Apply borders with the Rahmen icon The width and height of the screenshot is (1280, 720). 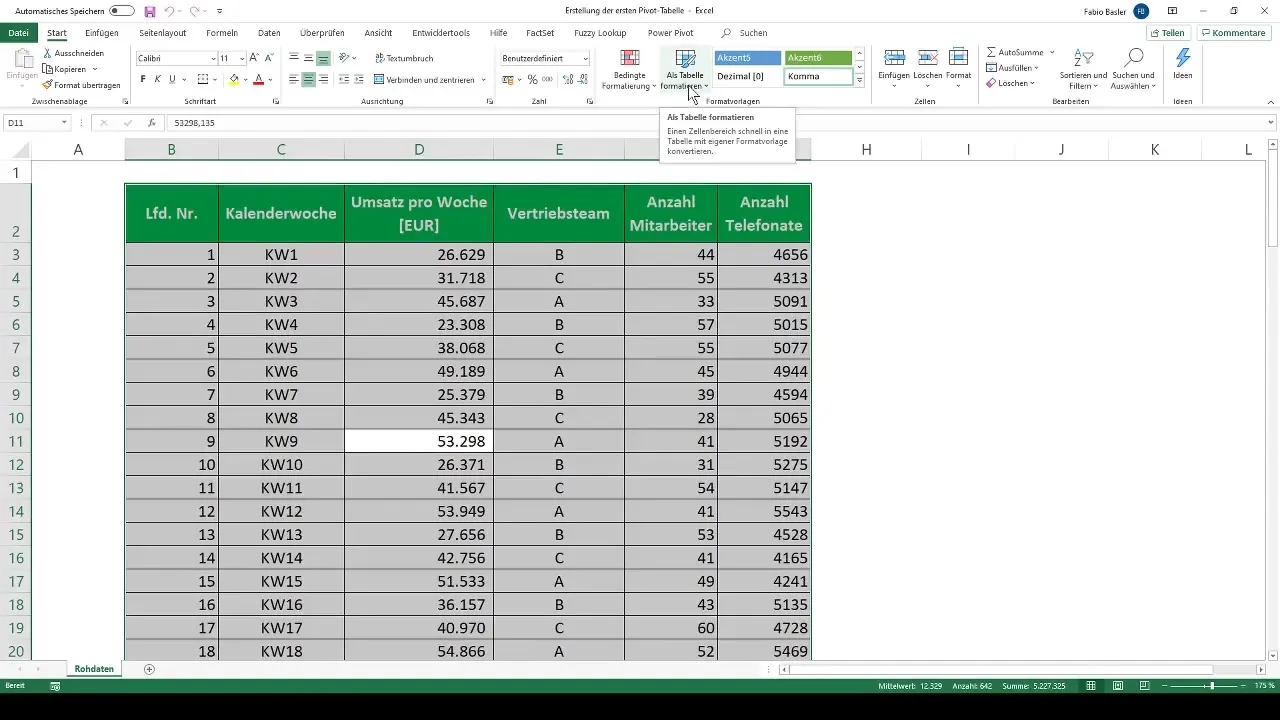[203, 79]
